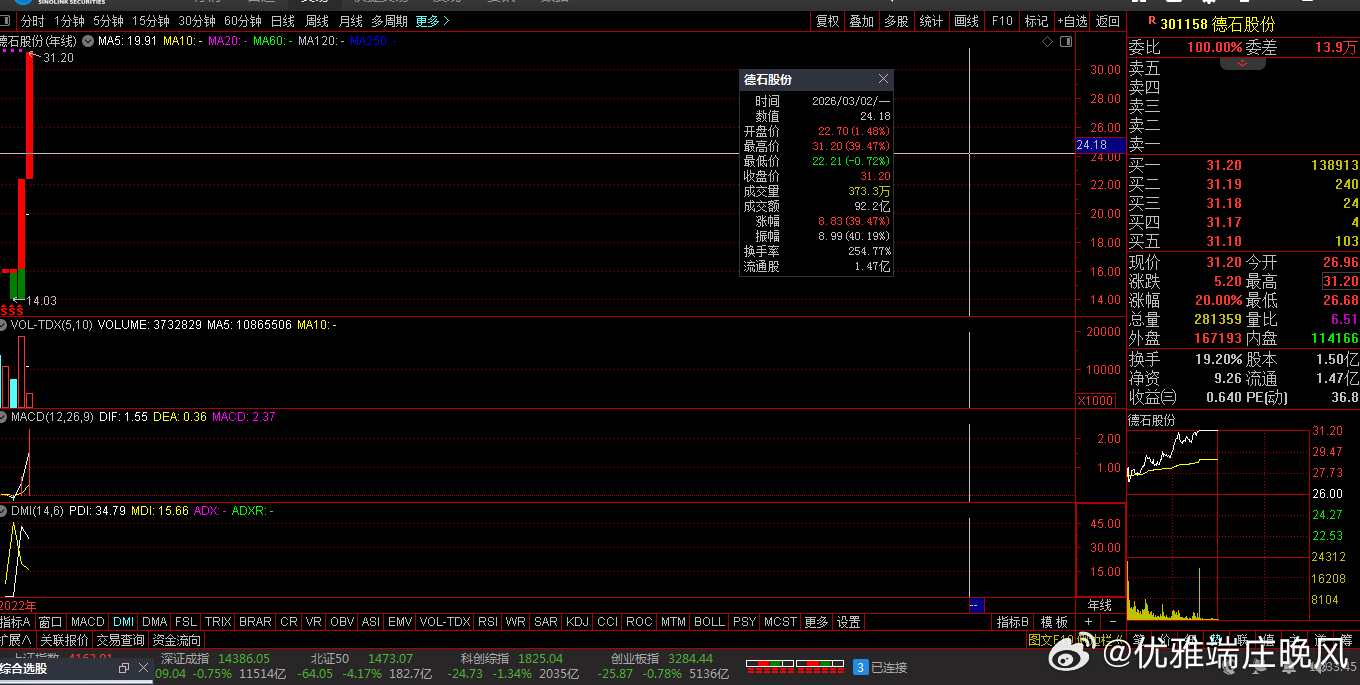Screen dimensions: 1360x685
Task: Switch to 30分钟 period
Action: point(197,21)
